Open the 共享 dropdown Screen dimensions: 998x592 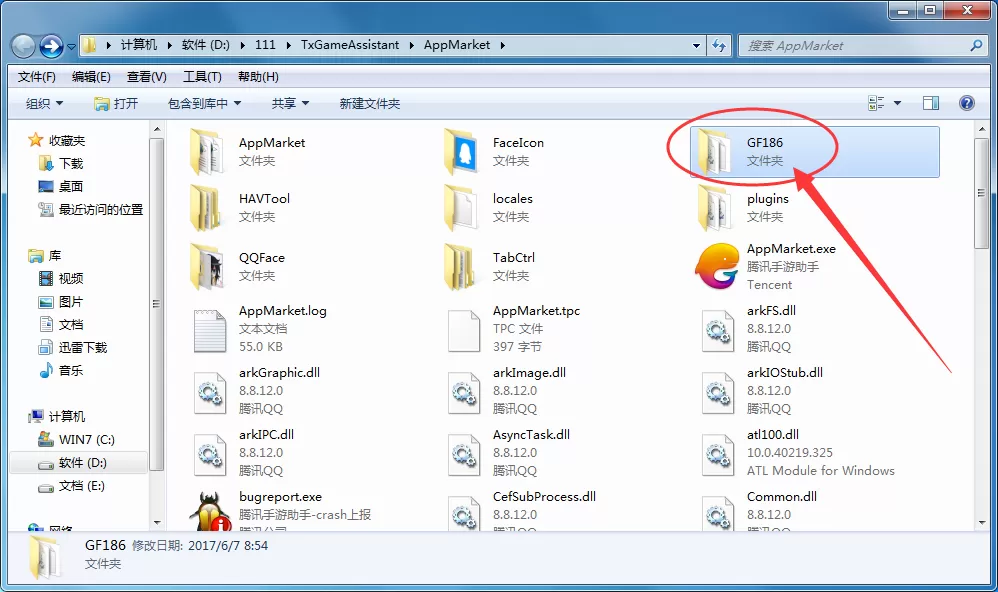[x=290, y=103]
